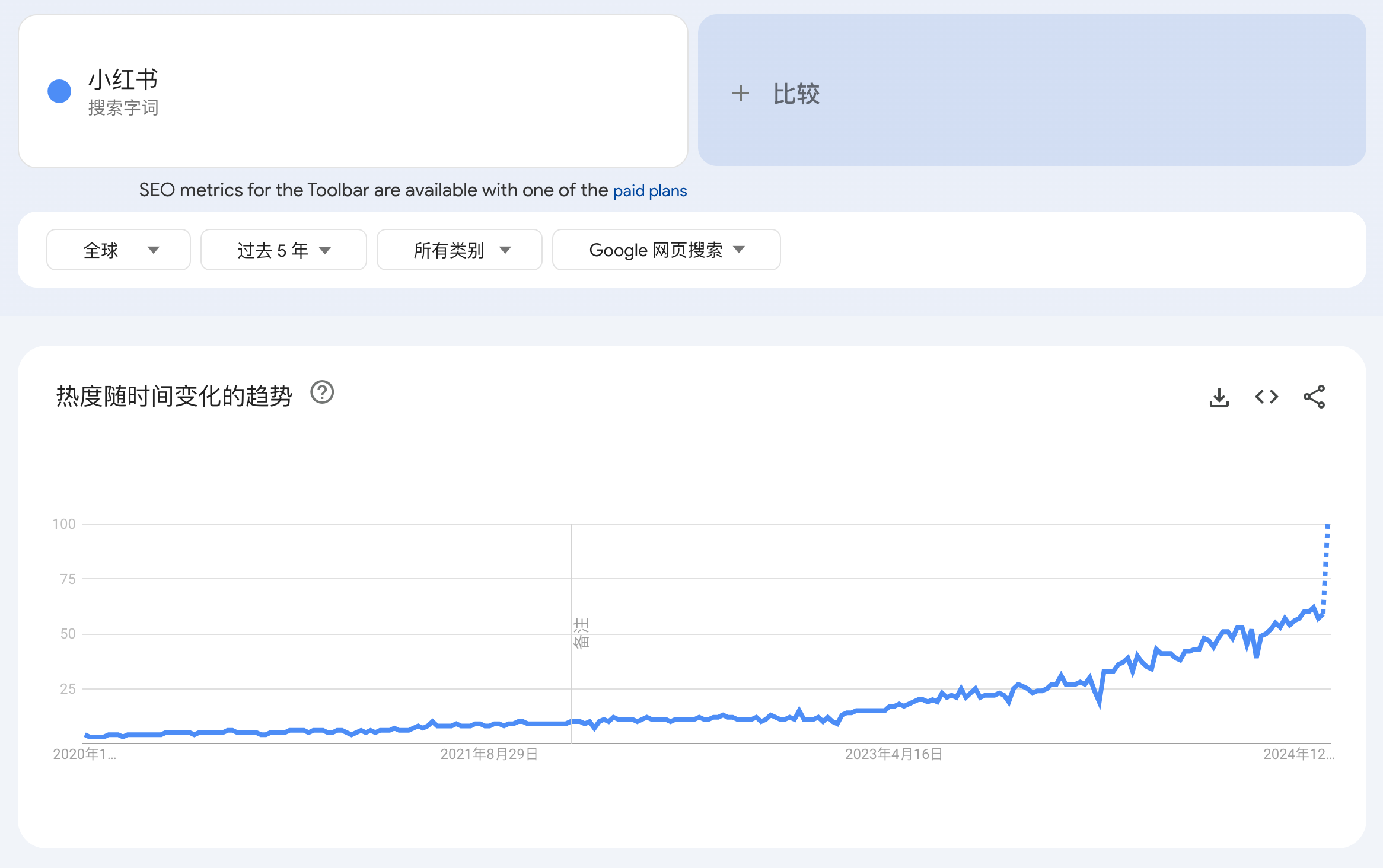Click the 备注 note marker on chart
Screen dimensions: 1383x868
[581, 633]
